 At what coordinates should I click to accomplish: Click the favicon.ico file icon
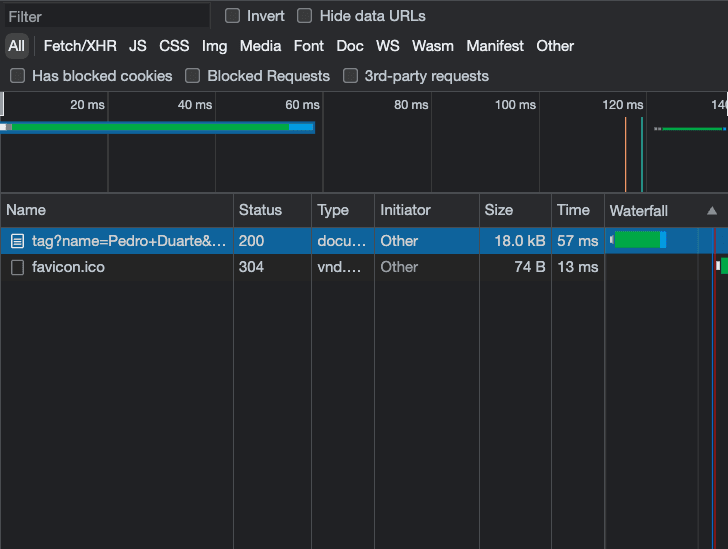(x=17, y=267)
